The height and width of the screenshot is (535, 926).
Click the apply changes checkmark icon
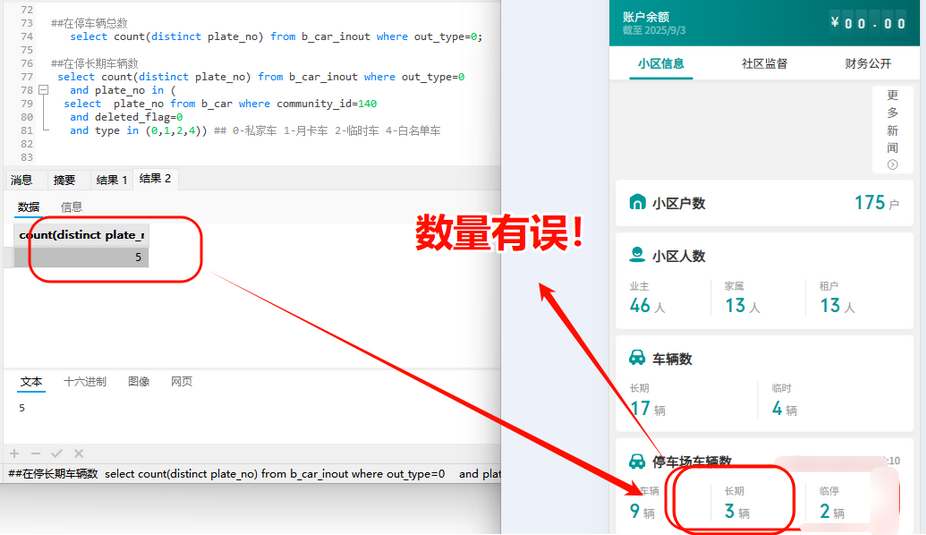[57, 454]
